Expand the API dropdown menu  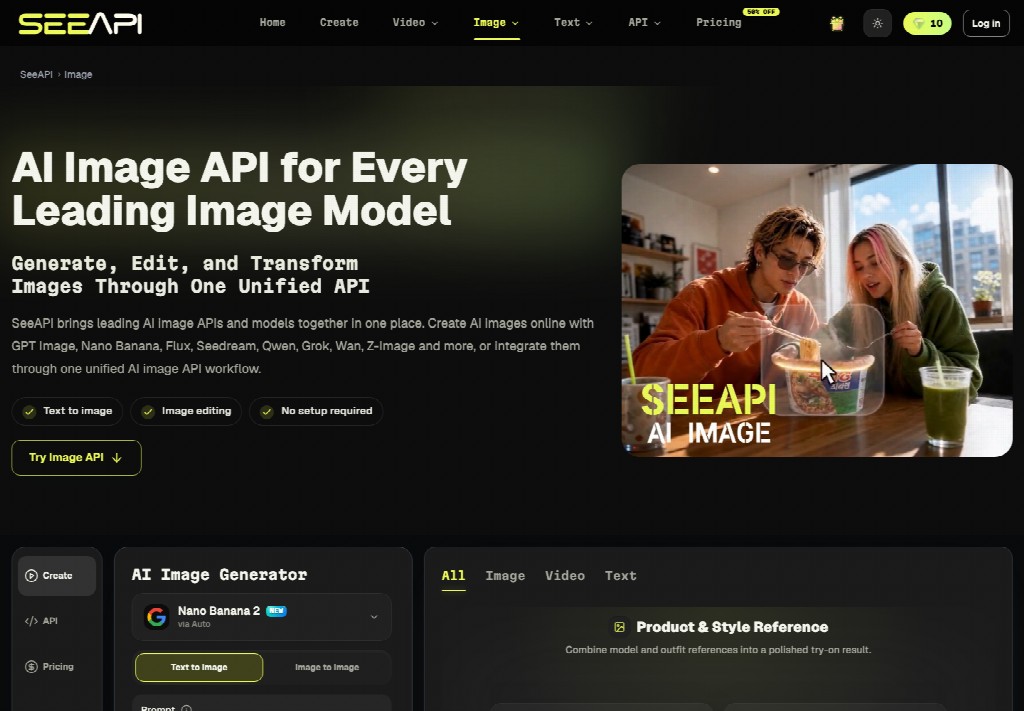coord(644,22)
